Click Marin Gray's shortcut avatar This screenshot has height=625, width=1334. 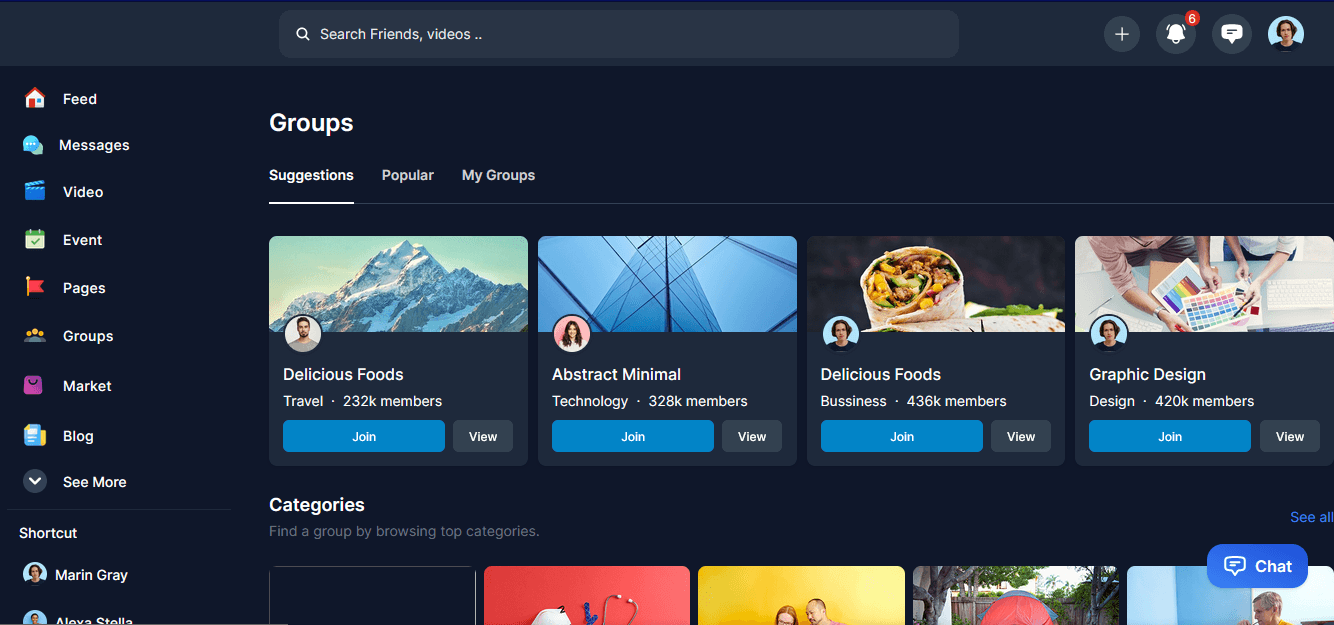click(x=35, y=574)
